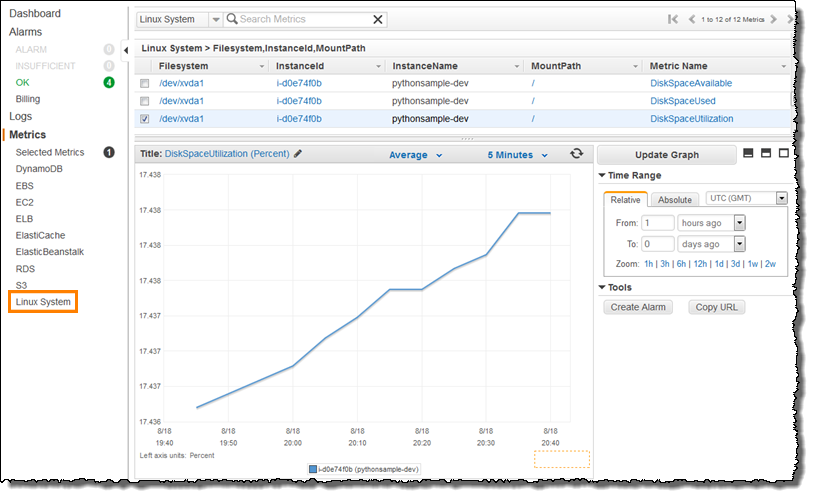Click the pencil icon to edit graph title
815x498 pixels.
(298, 155)
